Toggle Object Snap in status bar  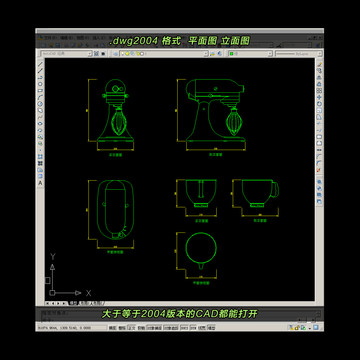tap(154, 328)
